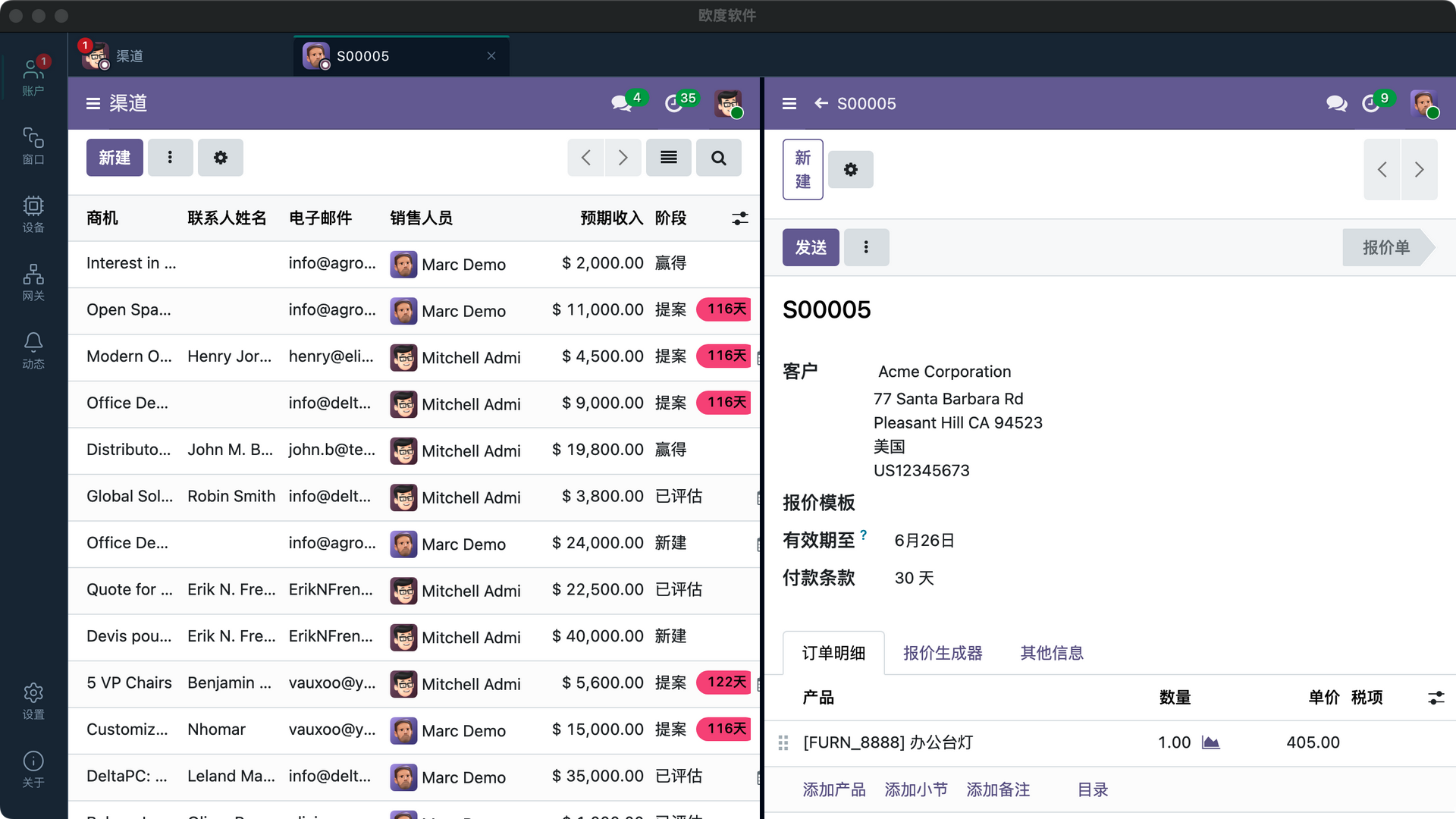Click Acme Corporation customer field
Viewport: 1456px width, 819px height.
click(944, 372)
